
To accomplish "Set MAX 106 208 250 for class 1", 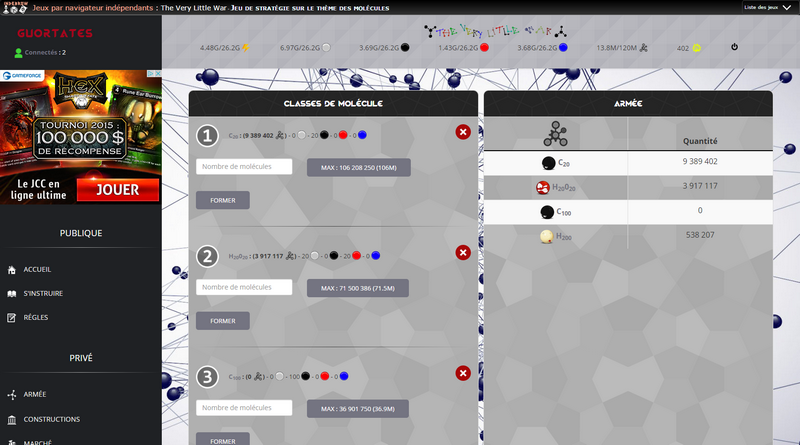I will 359,167.
